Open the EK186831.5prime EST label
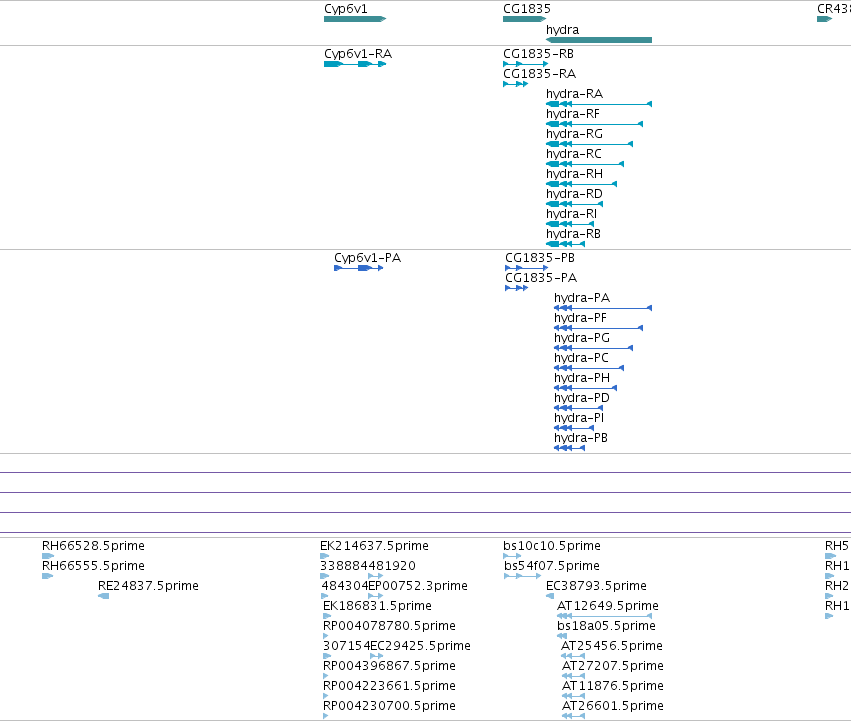The image size is (851, 721). point(377,606)
